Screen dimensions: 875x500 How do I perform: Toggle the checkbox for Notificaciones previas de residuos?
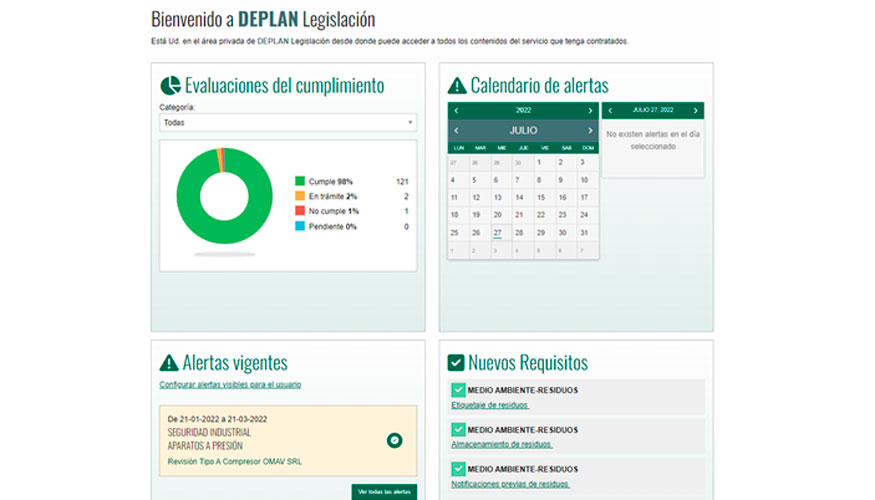tap(458, 469)
